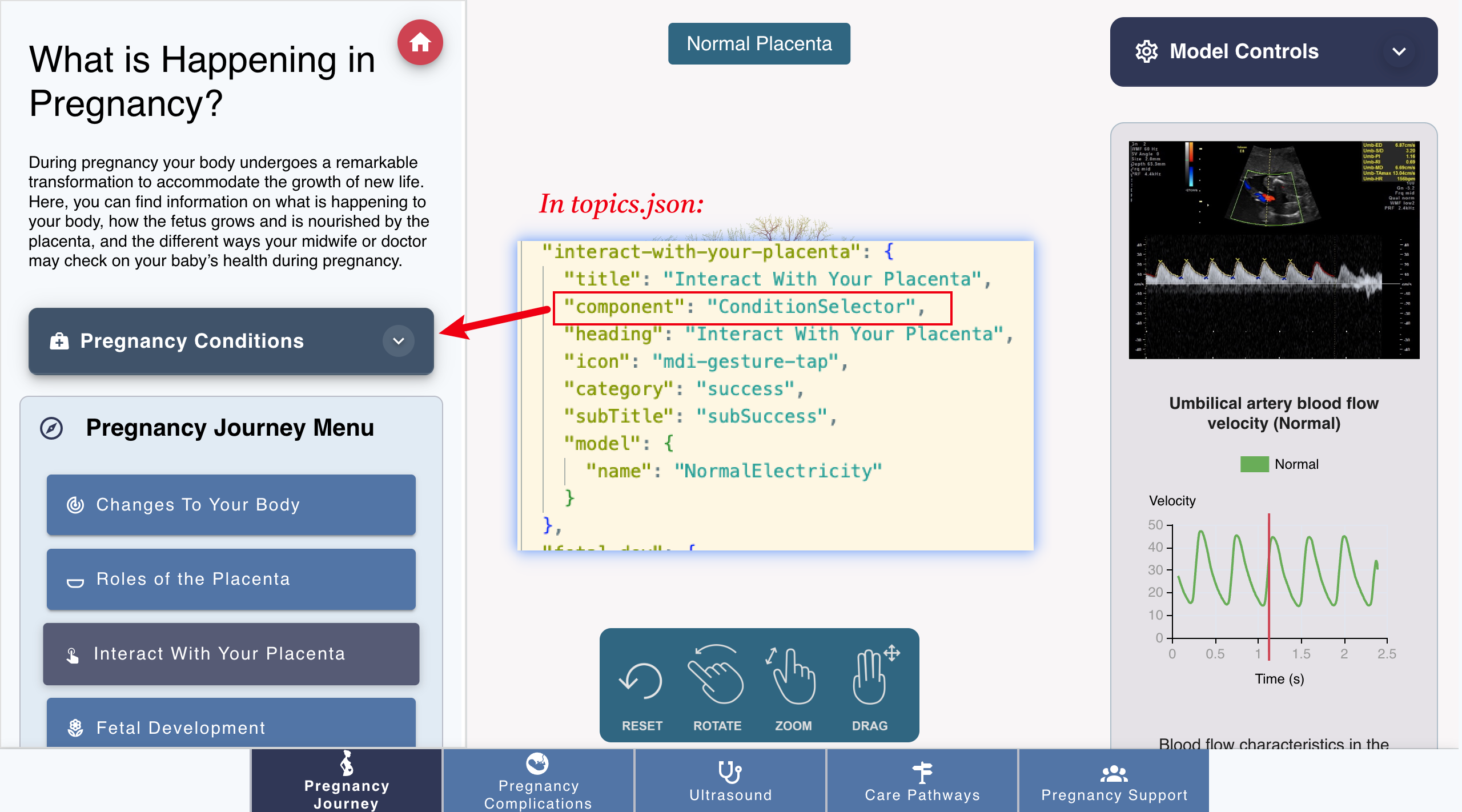Viewport: 1462px width, 812px height.
Task: Expand the Model Controls chevron
Action: pos(1399,51)
